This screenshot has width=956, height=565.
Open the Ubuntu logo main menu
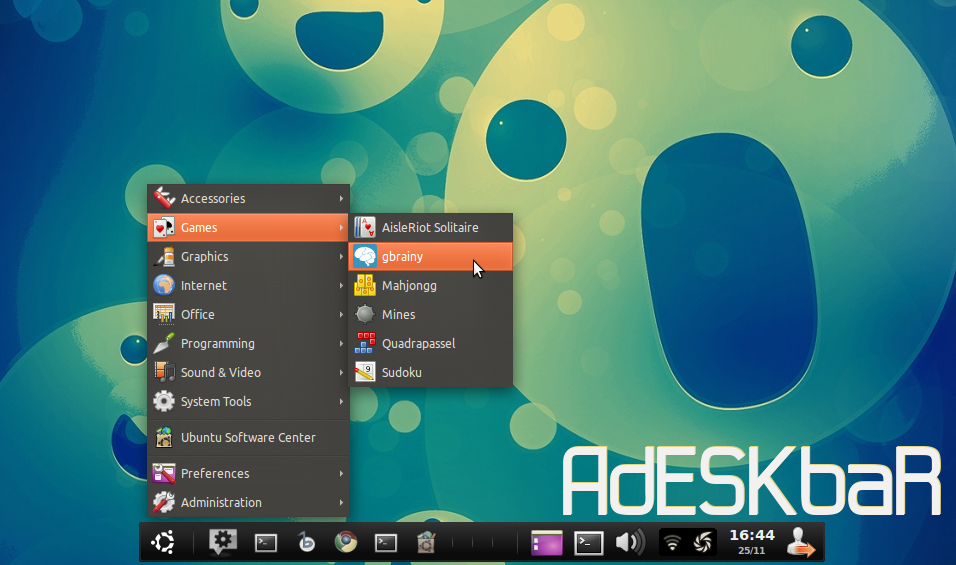point(163,542)
